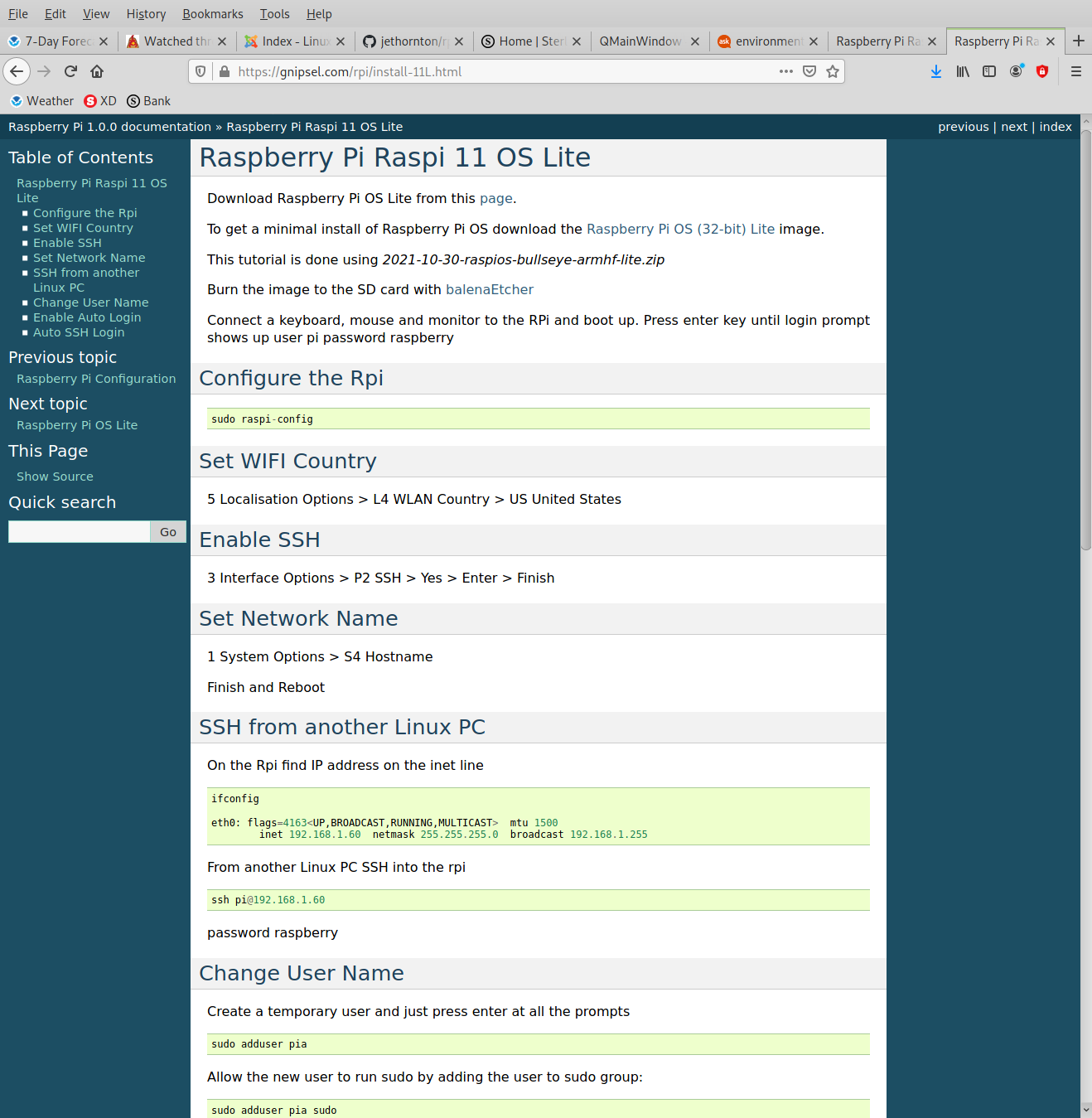Screen dimensions: 1092x1118
Task: Open the Library icon
Action: [x=963, y=71]
